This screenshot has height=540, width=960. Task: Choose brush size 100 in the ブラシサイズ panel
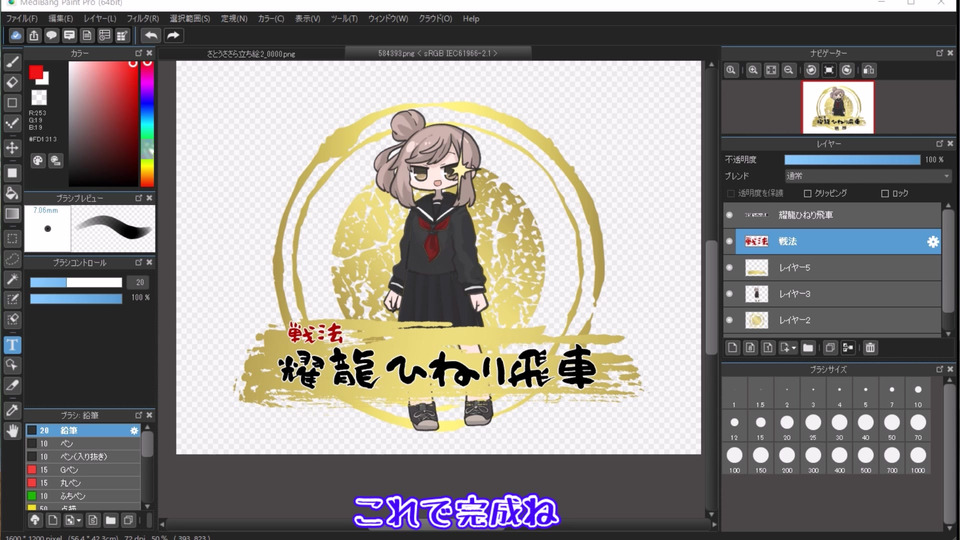734,459
